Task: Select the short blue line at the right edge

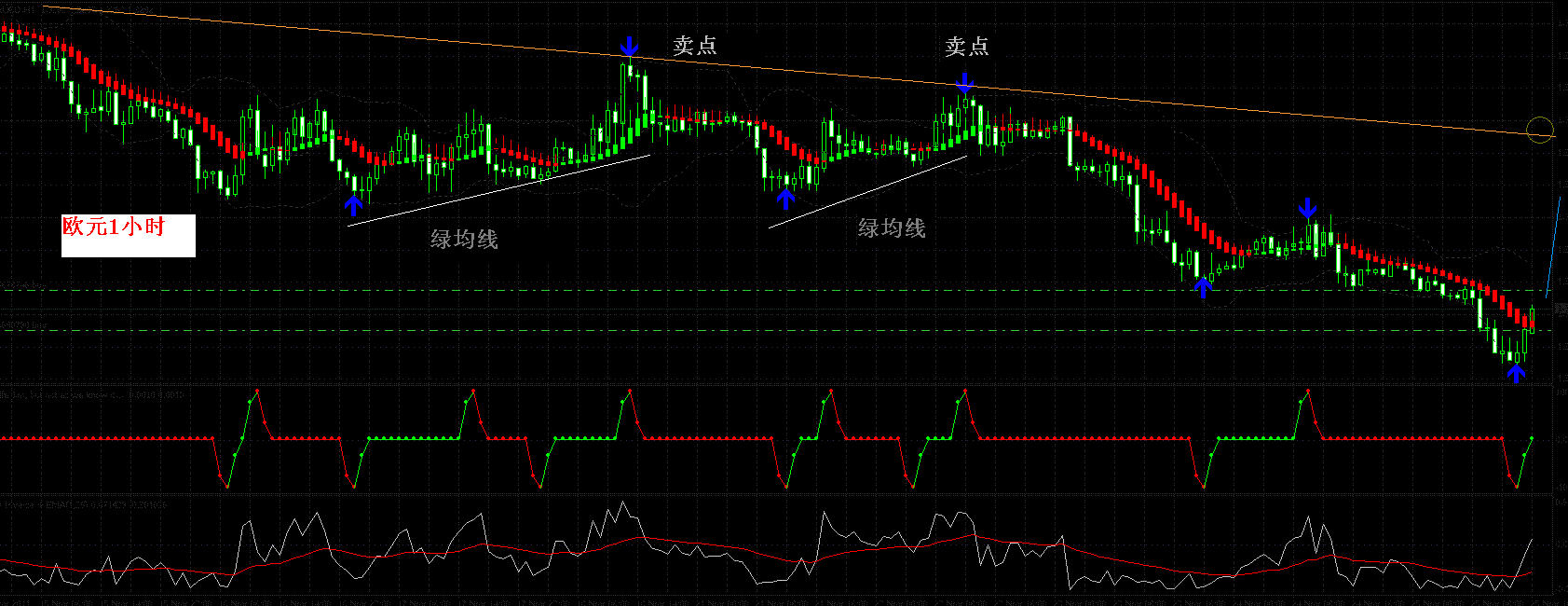Action: [1553, 247]
